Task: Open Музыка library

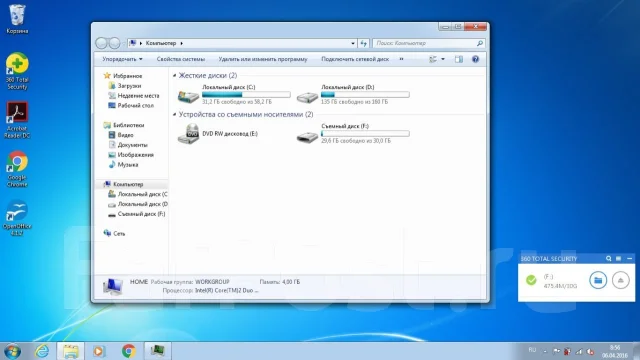Action: (x=128, y=164)
